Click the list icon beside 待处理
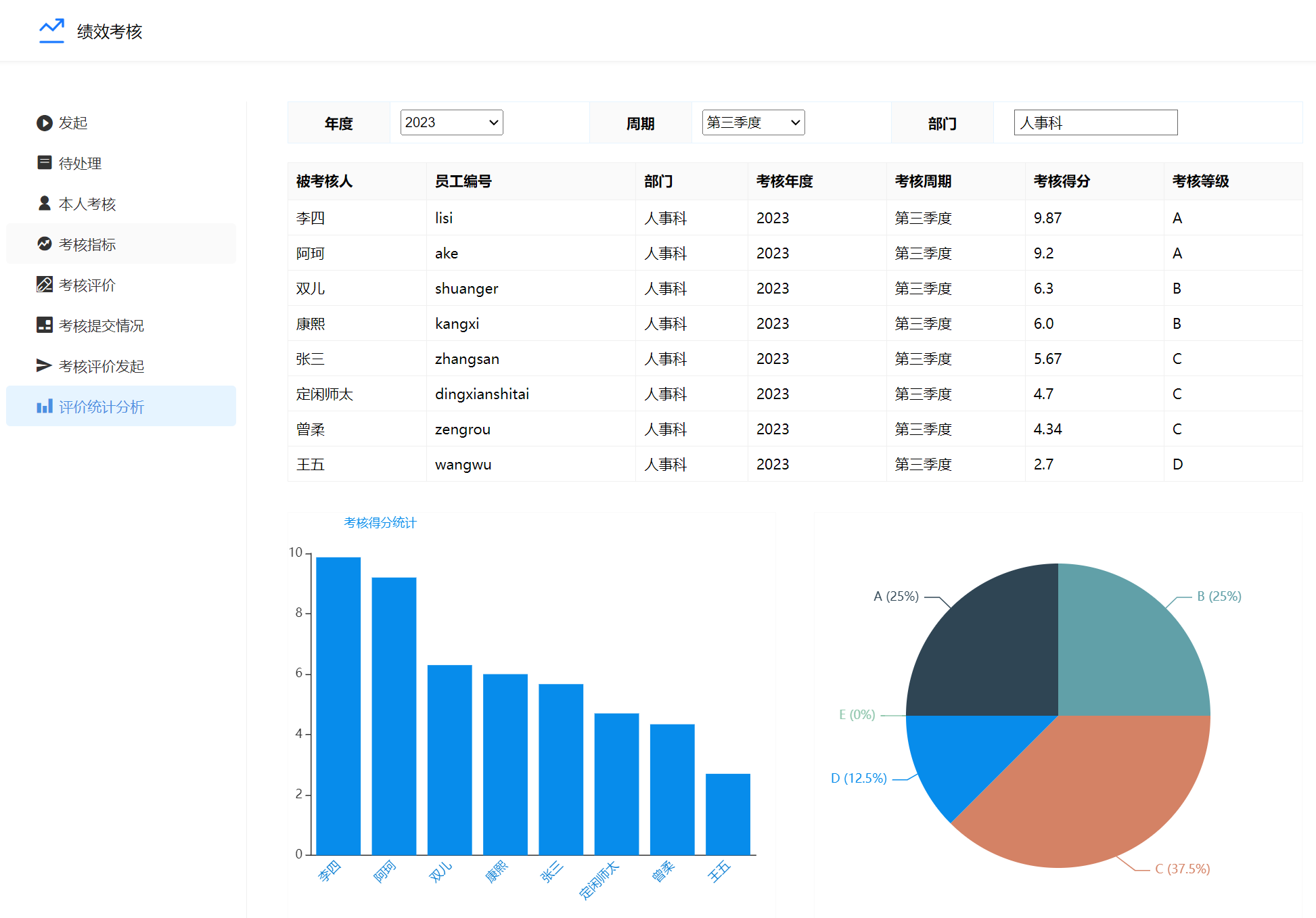The height and width of the screenshot is (918, 1316). (x=45, y=162)
